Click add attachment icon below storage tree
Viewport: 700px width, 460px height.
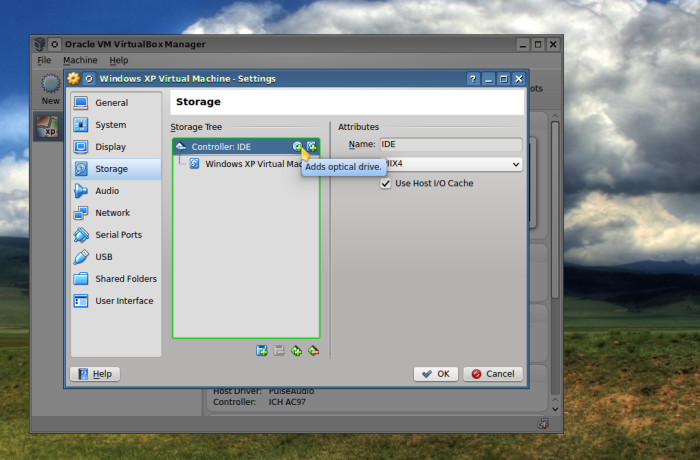262,351
